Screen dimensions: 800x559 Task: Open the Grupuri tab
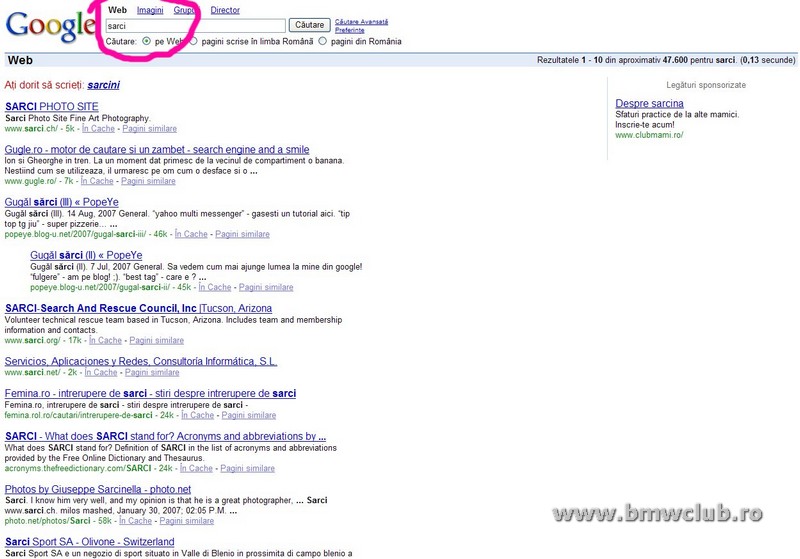point(184,10)
